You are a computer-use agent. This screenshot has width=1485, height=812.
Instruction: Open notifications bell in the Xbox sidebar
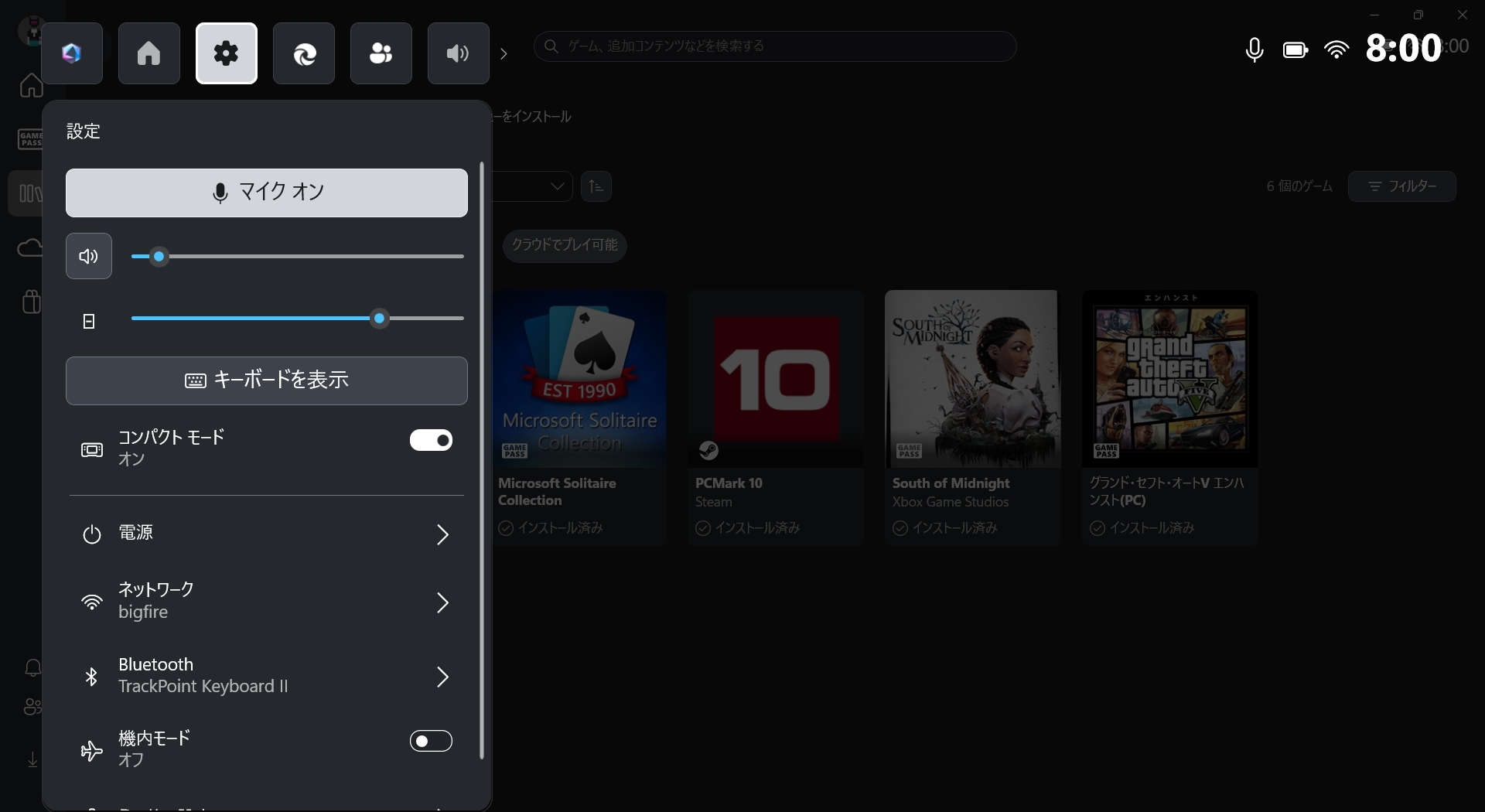(x=32, y=668)
